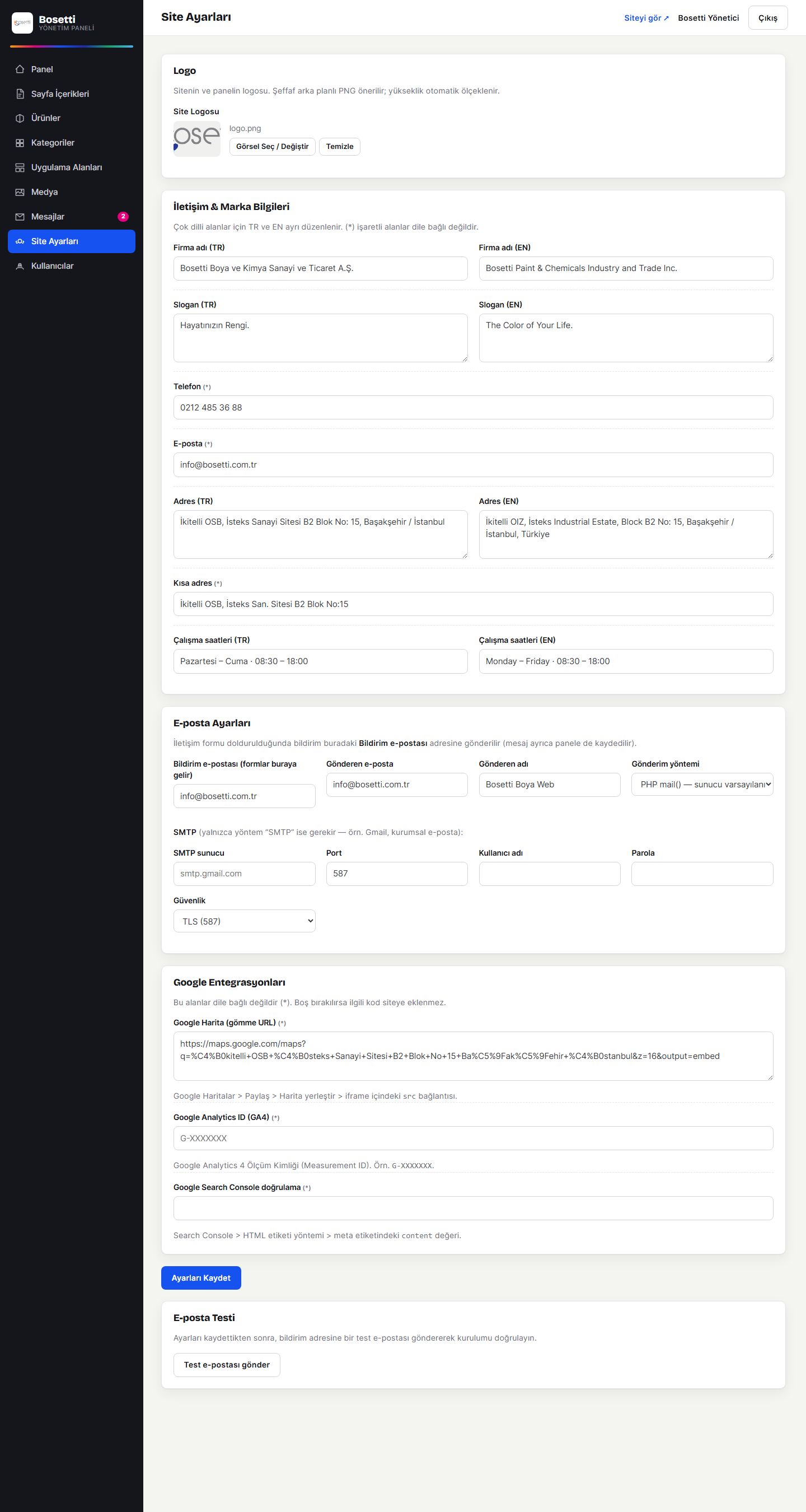Open the Gönderim yöntemi dropdown
806x1512 pixels.
tap(702, 785)
